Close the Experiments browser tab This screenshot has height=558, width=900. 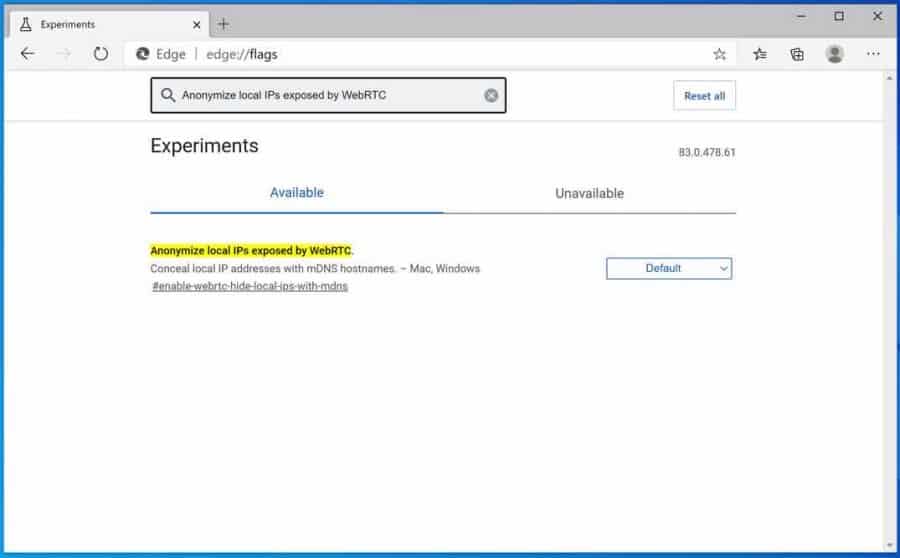(x=196, y=25)
